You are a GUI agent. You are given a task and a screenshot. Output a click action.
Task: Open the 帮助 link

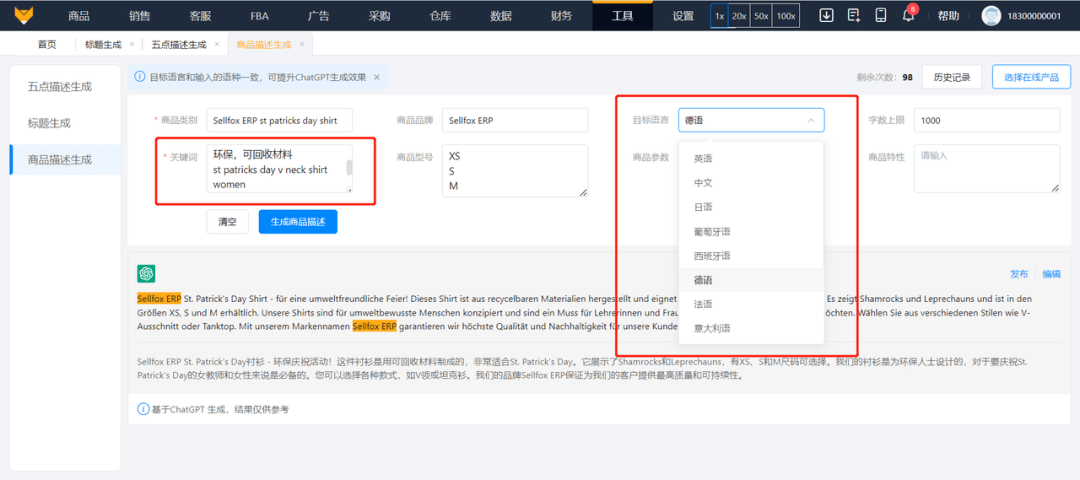pyautogui.click(x=948, y=16)
